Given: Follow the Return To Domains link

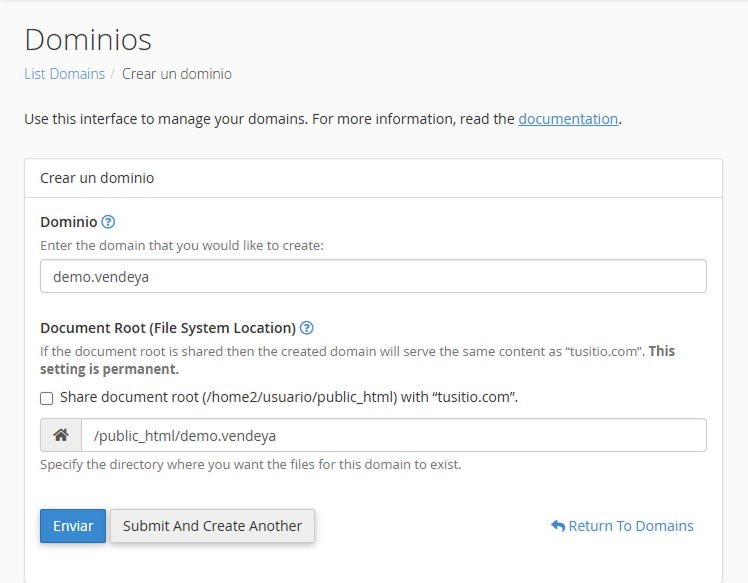Looking at the screenshot, I should tap(630, 526).
